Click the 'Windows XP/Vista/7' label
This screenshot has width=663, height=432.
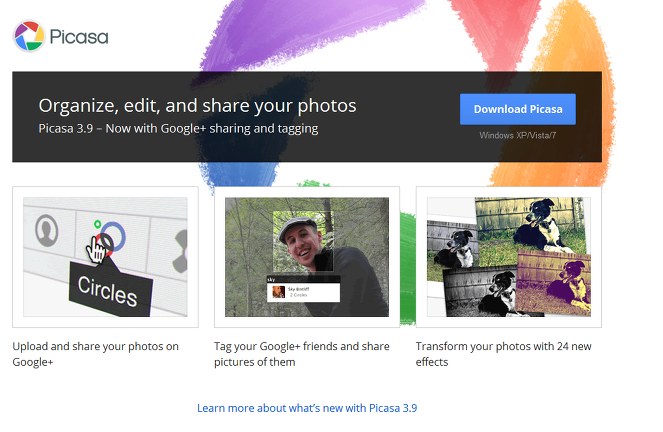coord(518,136)
